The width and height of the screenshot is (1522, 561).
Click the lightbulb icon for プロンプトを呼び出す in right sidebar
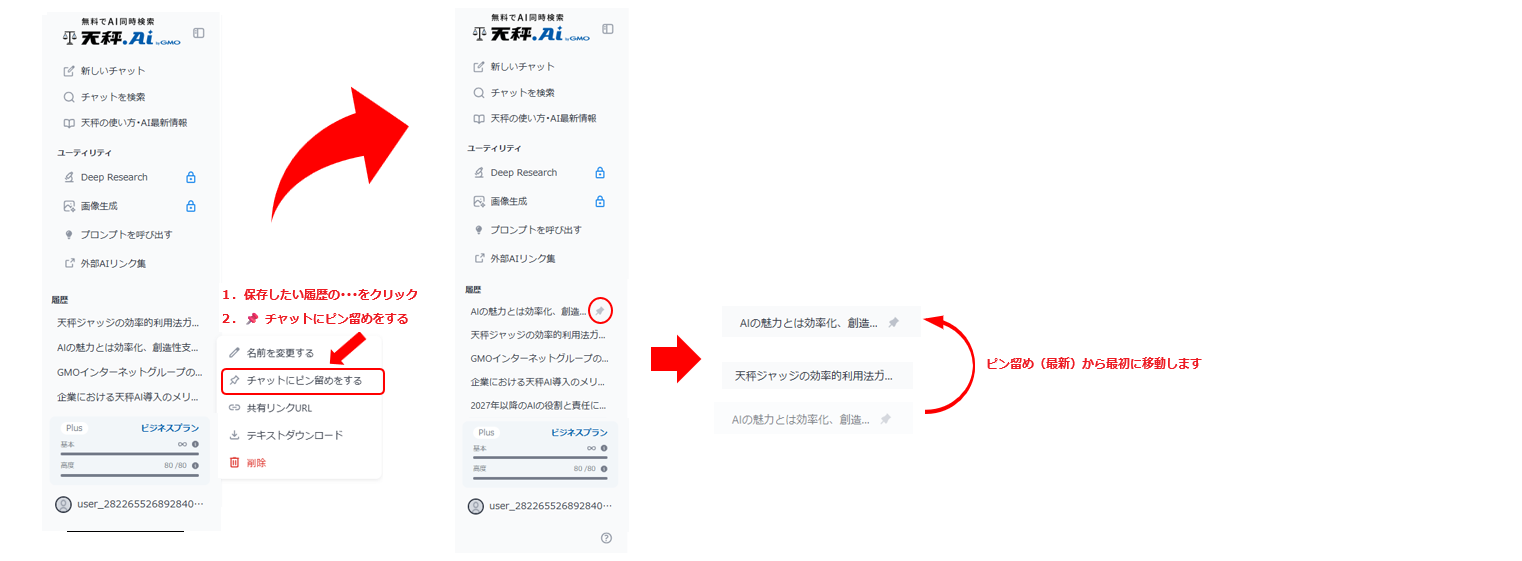click(479, 230)
